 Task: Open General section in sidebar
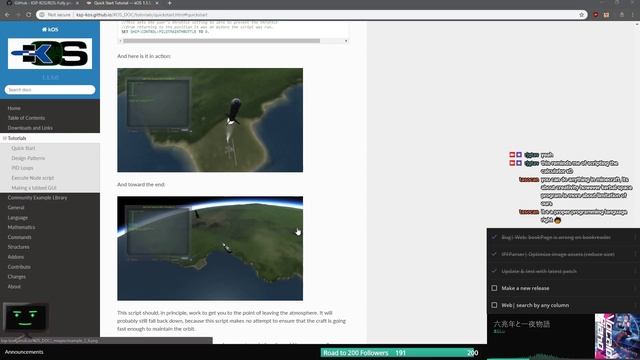click(16, 207)
